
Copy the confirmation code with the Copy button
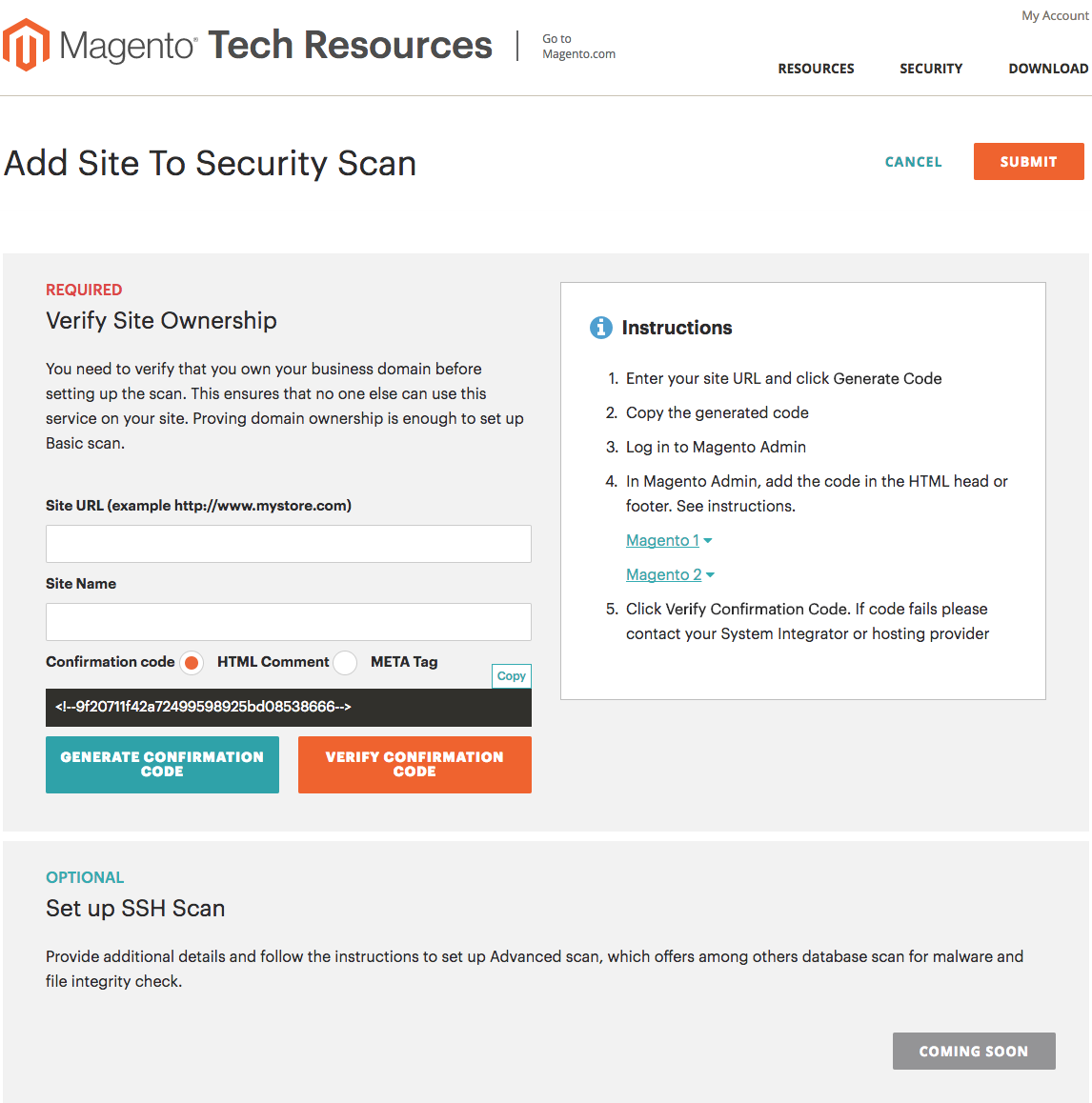tap(512, 676)
